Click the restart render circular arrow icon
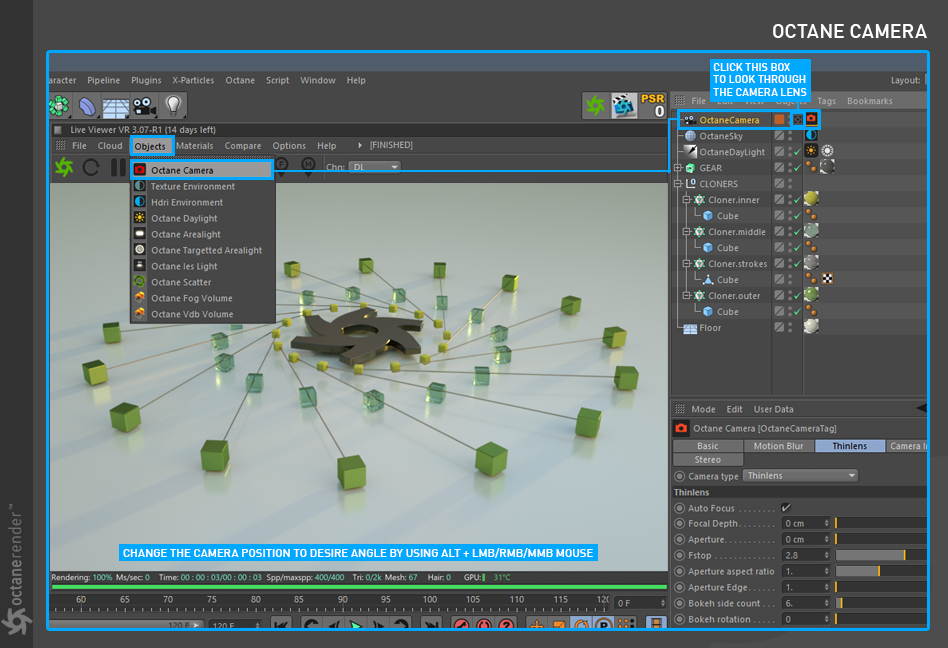This screenshot has width=948, height=648. [91, 167]
